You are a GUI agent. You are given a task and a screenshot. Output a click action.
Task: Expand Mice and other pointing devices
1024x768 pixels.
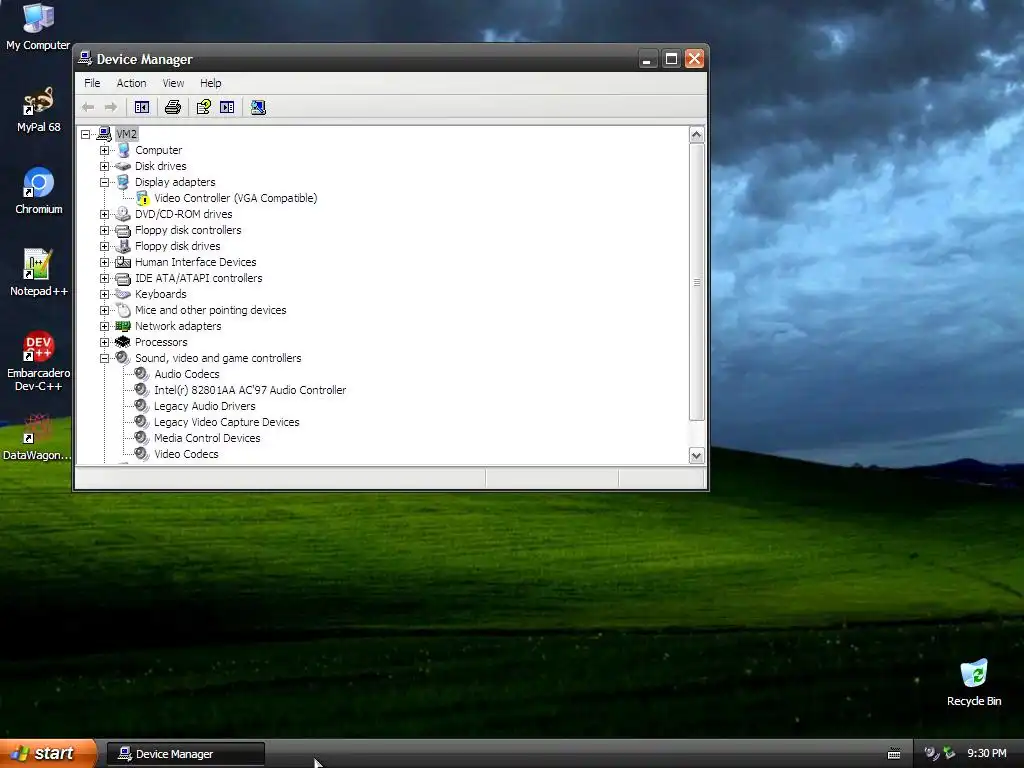[104, 310]
